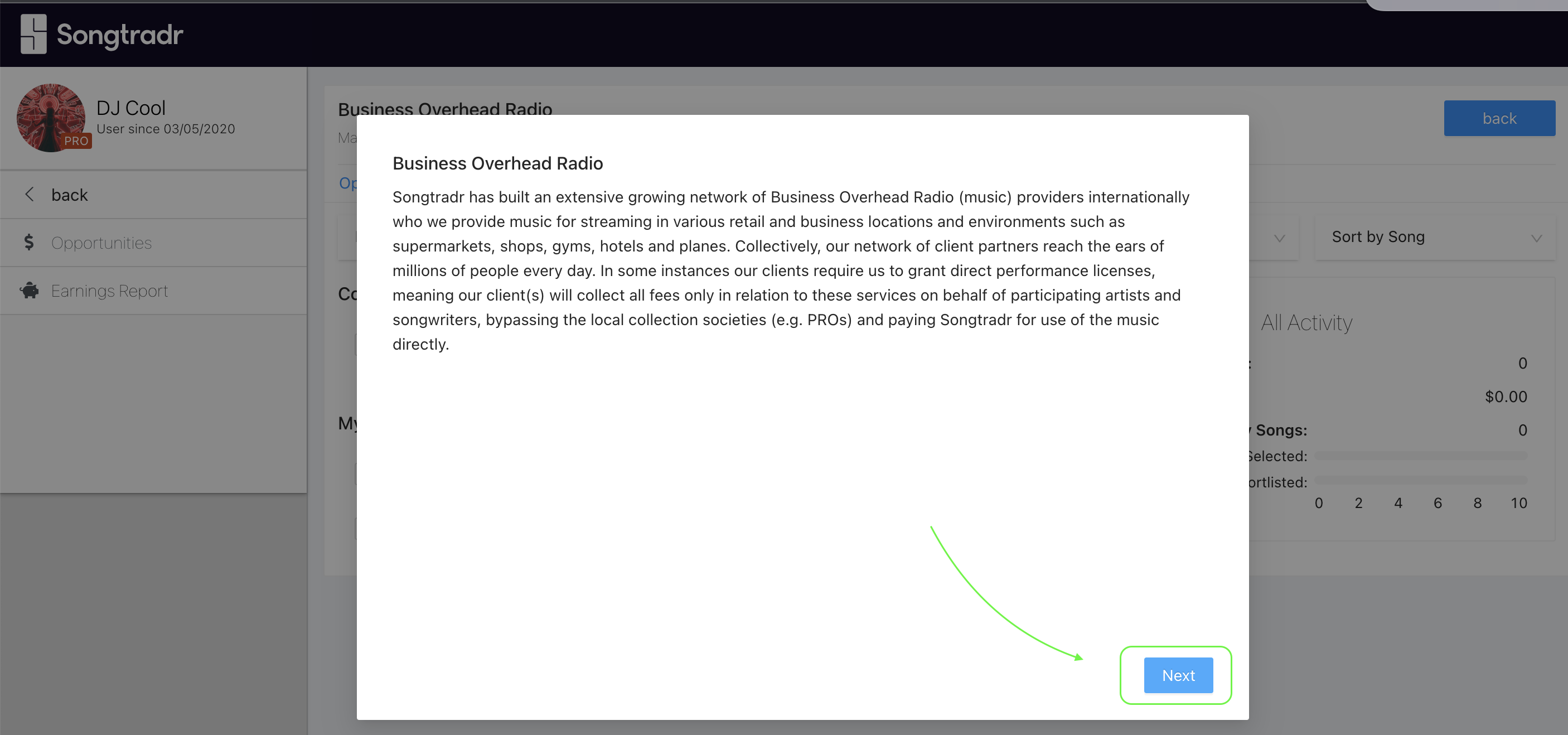The height and width of the screenshot is (735, 1568).
Task: Click the All Activity heading
Action: tap(1306, 323)
